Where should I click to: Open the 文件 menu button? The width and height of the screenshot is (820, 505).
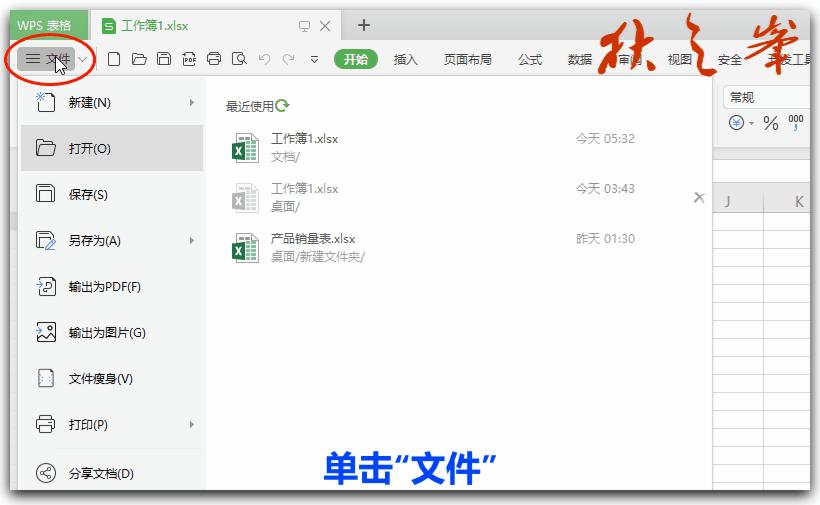47,59
